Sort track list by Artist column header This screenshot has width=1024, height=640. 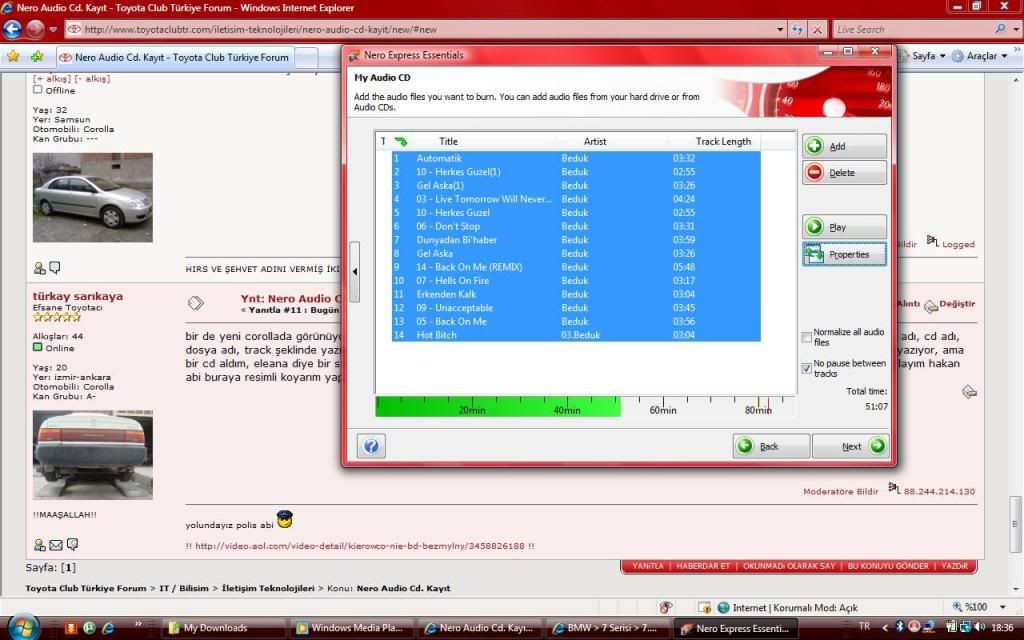(x=595, y=141)
